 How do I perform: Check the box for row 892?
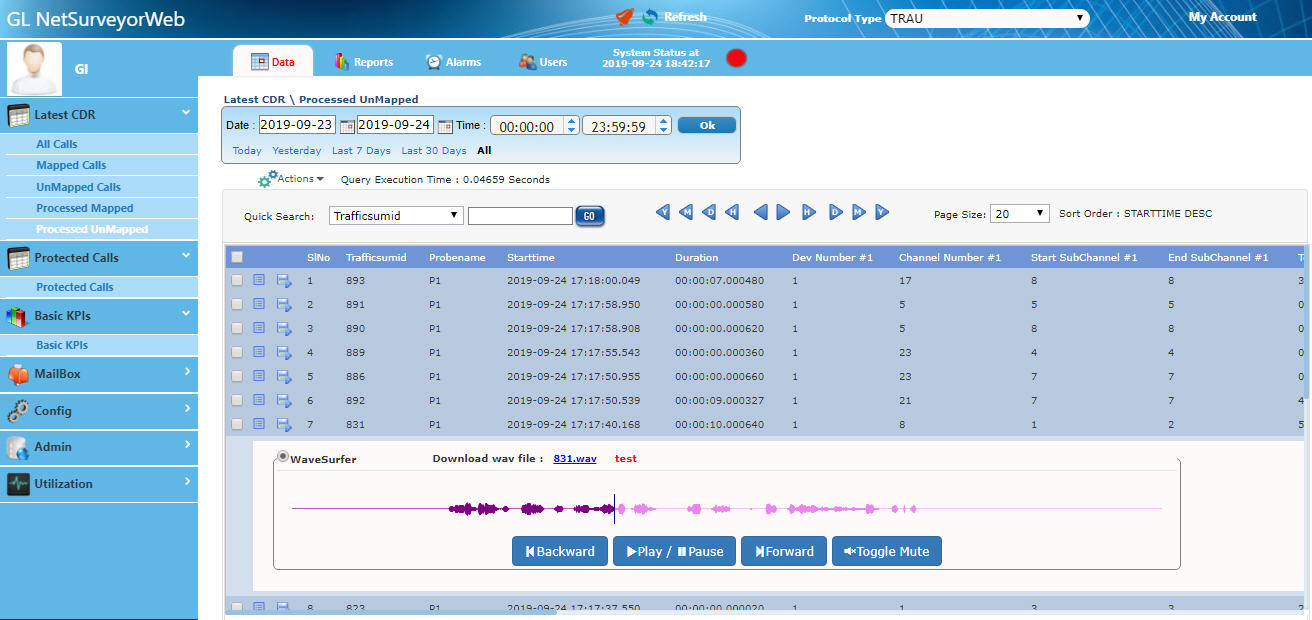237,401
